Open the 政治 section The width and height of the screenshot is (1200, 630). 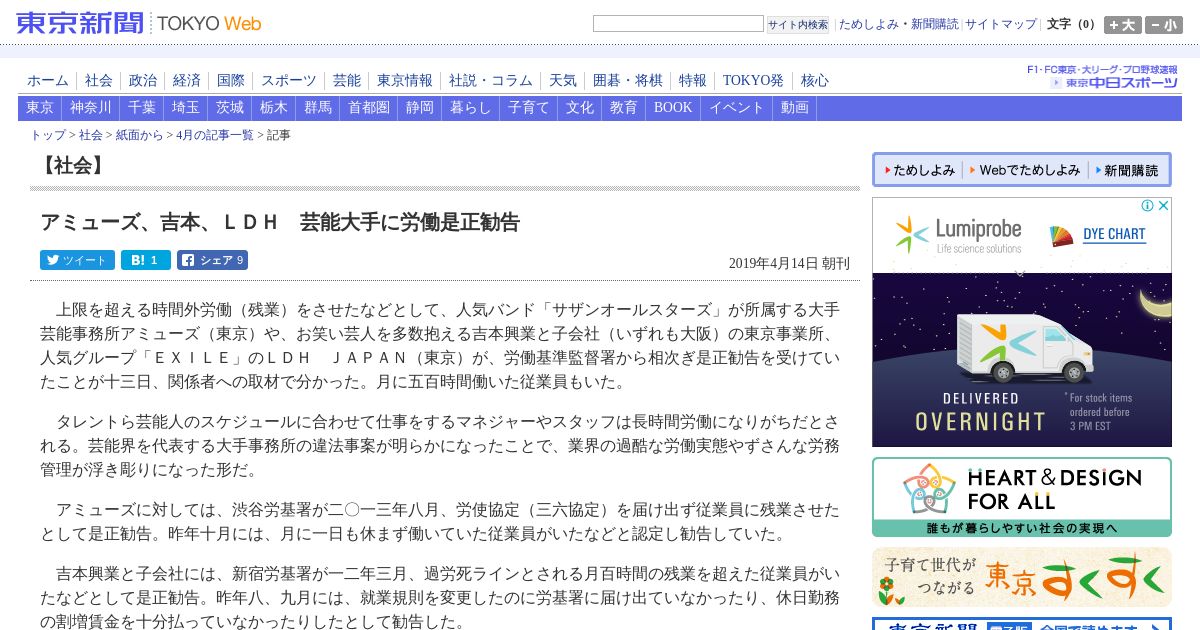[x=143, y=81]
